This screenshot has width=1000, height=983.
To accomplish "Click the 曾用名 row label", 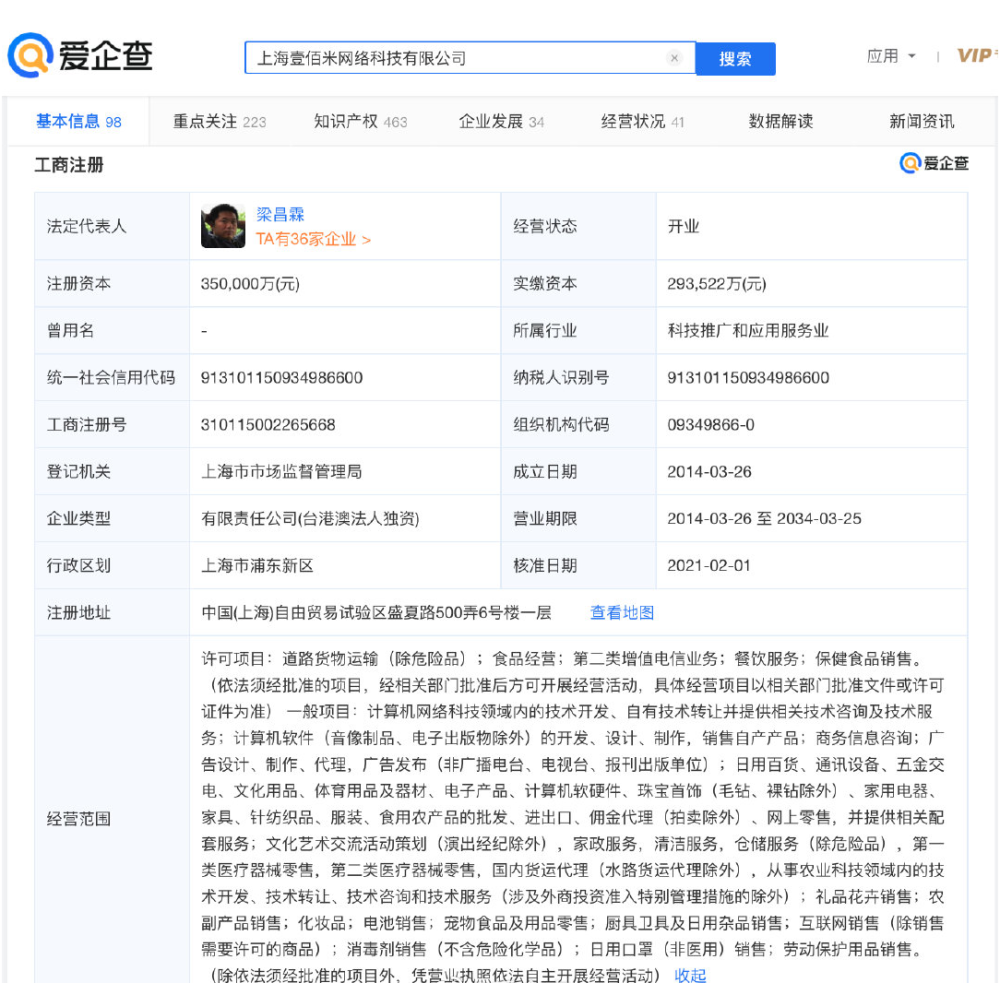I will [x=70, y=330].
